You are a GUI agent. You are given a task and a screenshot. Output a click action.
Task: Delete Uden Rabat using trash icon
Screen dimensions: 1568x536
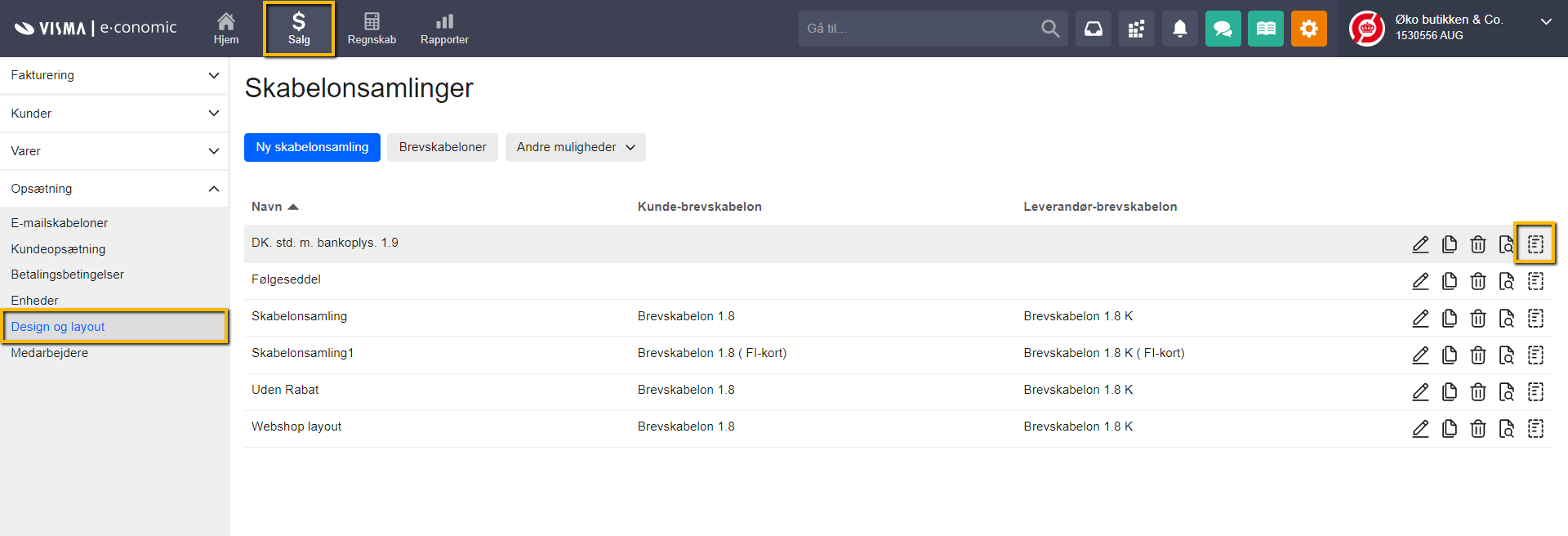coord(1477,391)
